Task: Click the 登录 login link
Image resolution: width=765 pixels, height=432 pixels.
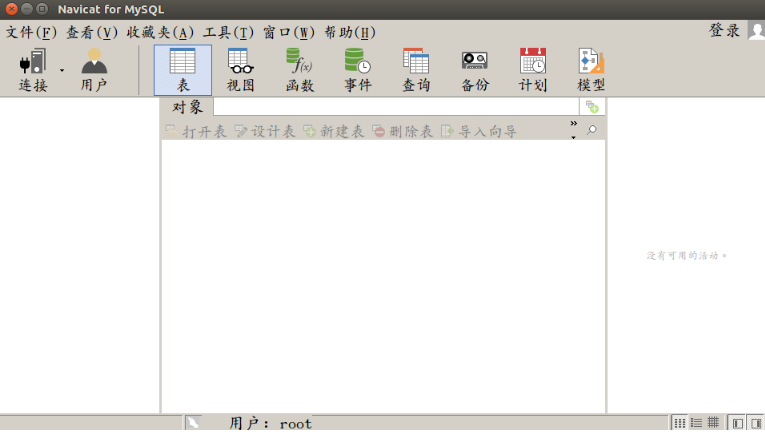Action: pyautogui.click(x=725, y=30)
